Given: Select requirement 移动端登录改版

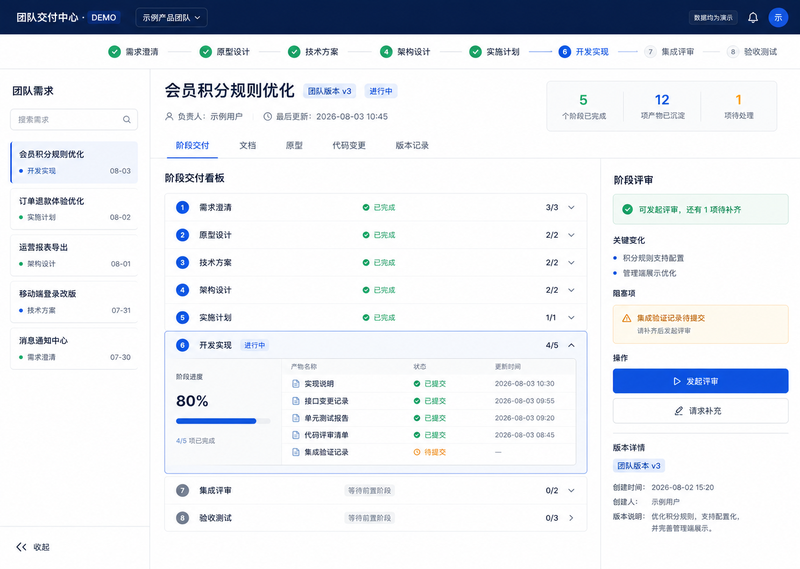Looking at the screenshot, I should (x=74, y=302).
